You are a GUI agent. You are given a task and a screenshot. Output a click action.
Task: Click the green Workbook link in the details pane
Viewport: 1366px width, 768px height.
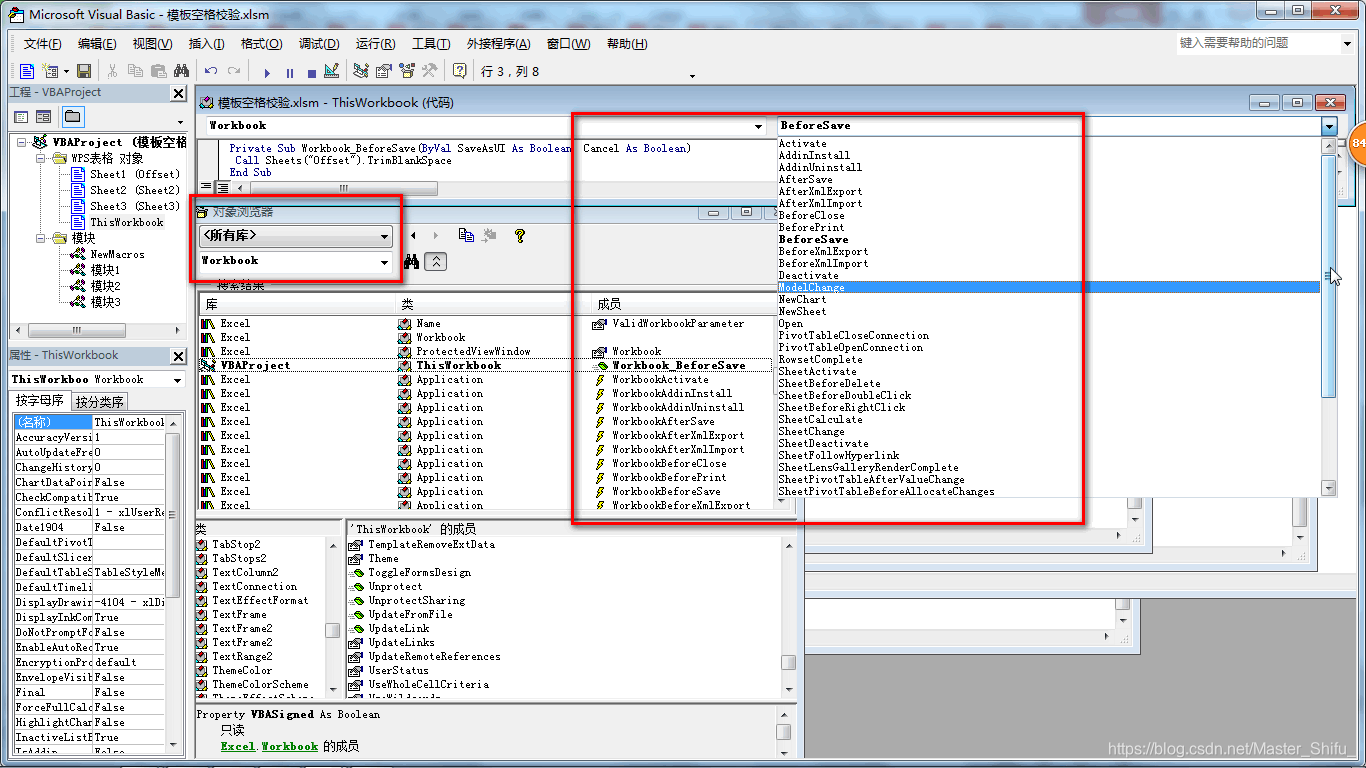pos(289,746)
